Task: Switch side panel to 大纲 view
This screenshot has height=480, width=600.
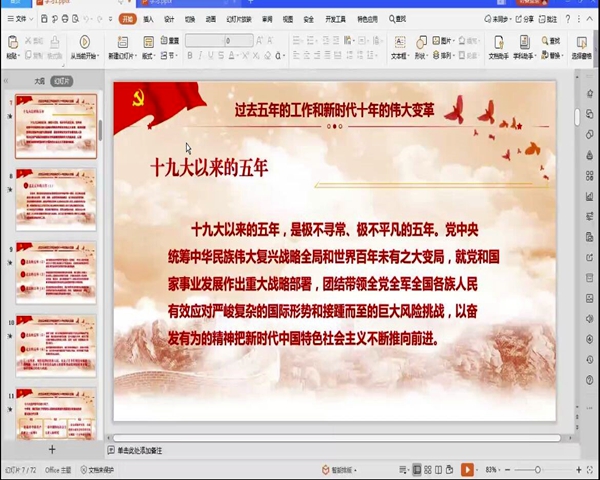Action: 40,81
